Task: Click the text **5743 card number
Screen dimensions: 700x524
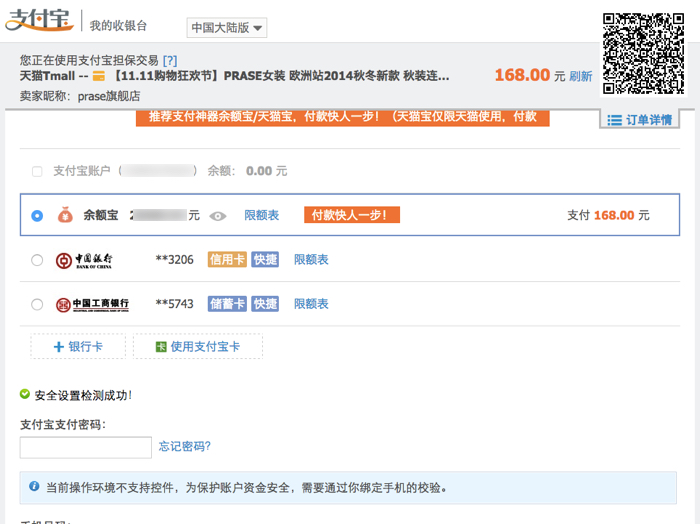Action: click(x=175, y=304)
